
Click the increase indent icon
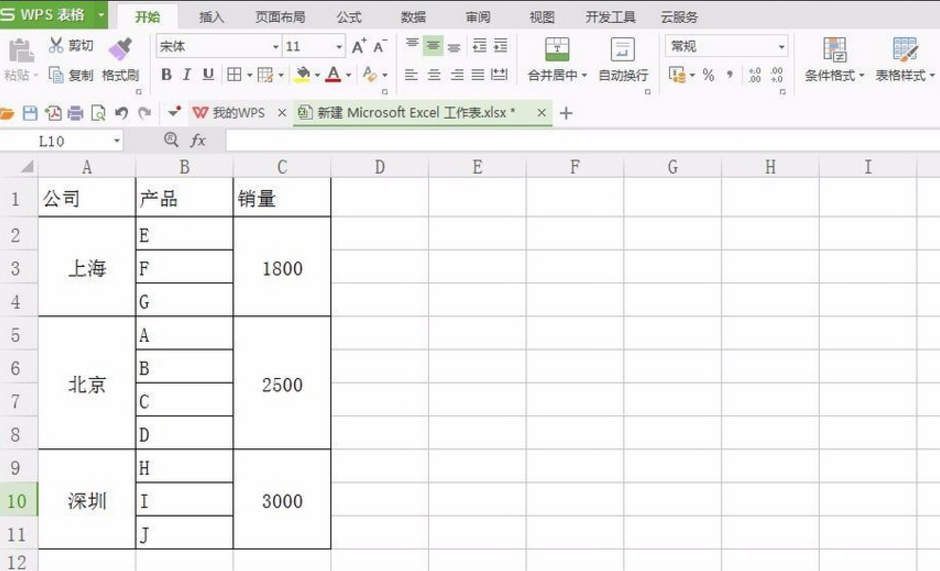(x=501, y=46)
